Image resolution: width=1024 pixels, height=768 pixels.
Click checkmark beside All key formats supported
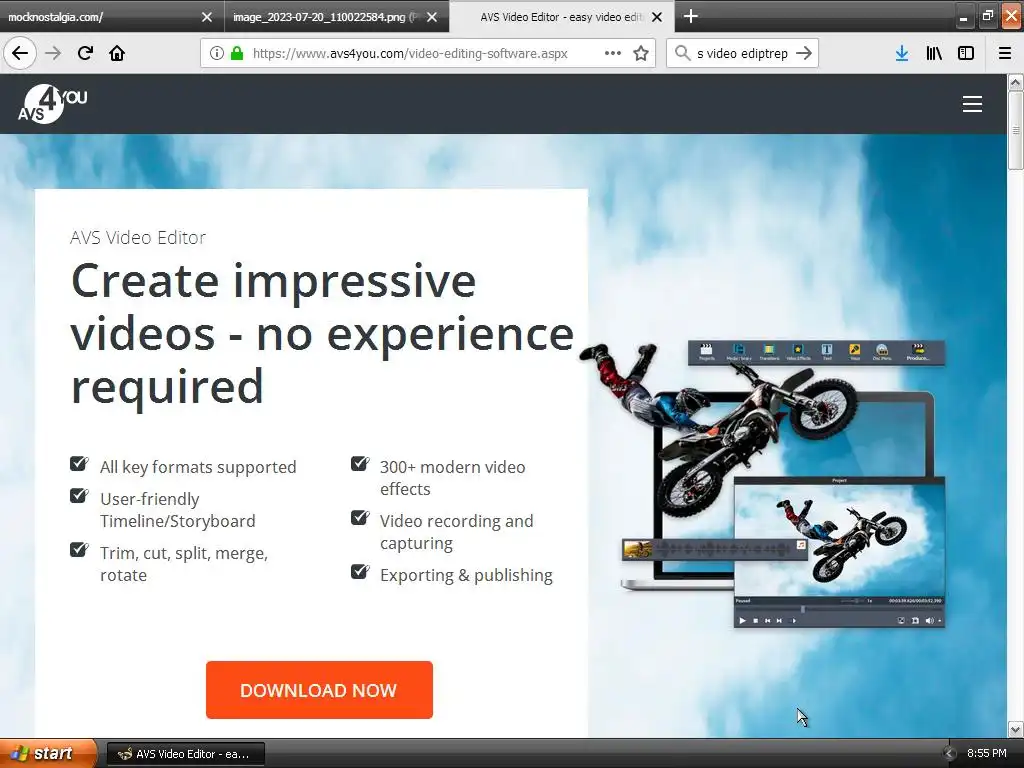click(79, 464)
